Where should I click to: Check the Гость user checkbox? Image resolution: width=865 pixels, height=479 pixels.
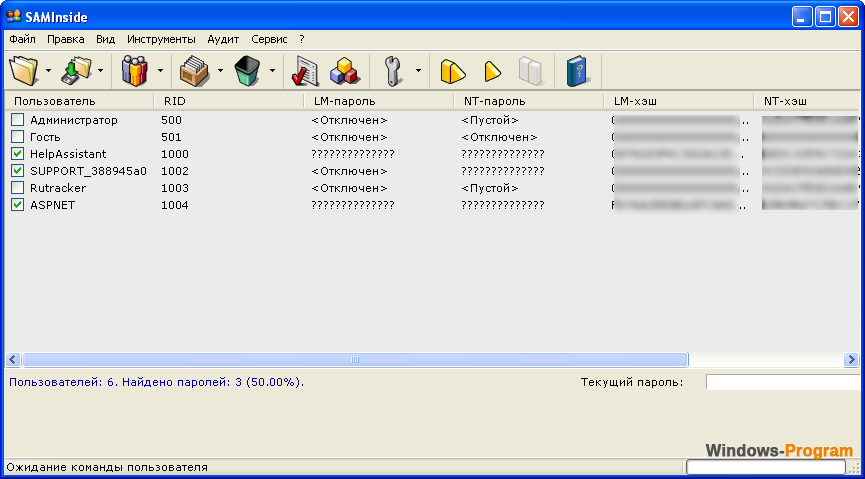(x=18, y=137)
